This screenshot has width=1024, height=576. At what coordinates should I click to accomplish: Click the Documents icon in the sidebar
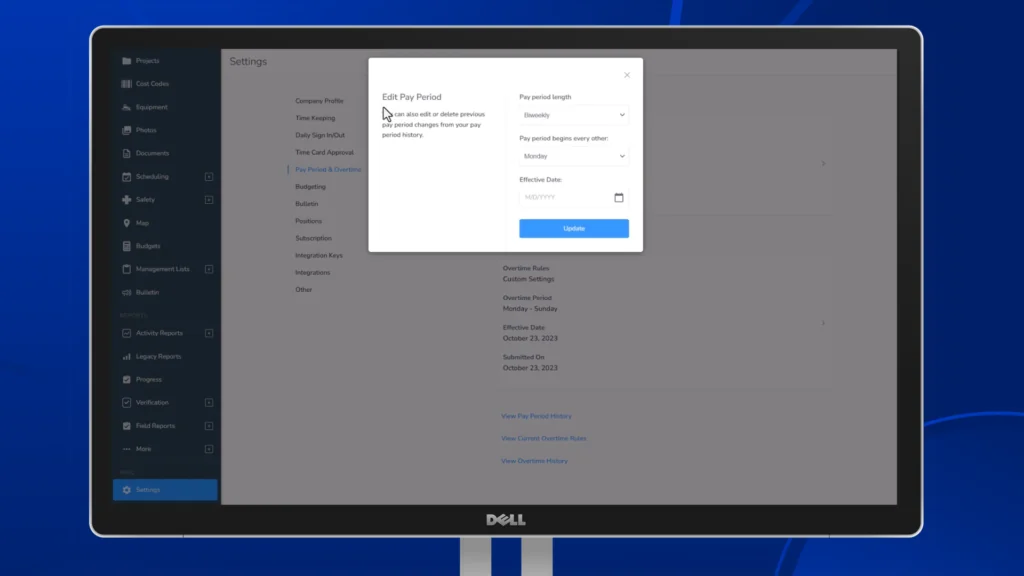(127, 153)
